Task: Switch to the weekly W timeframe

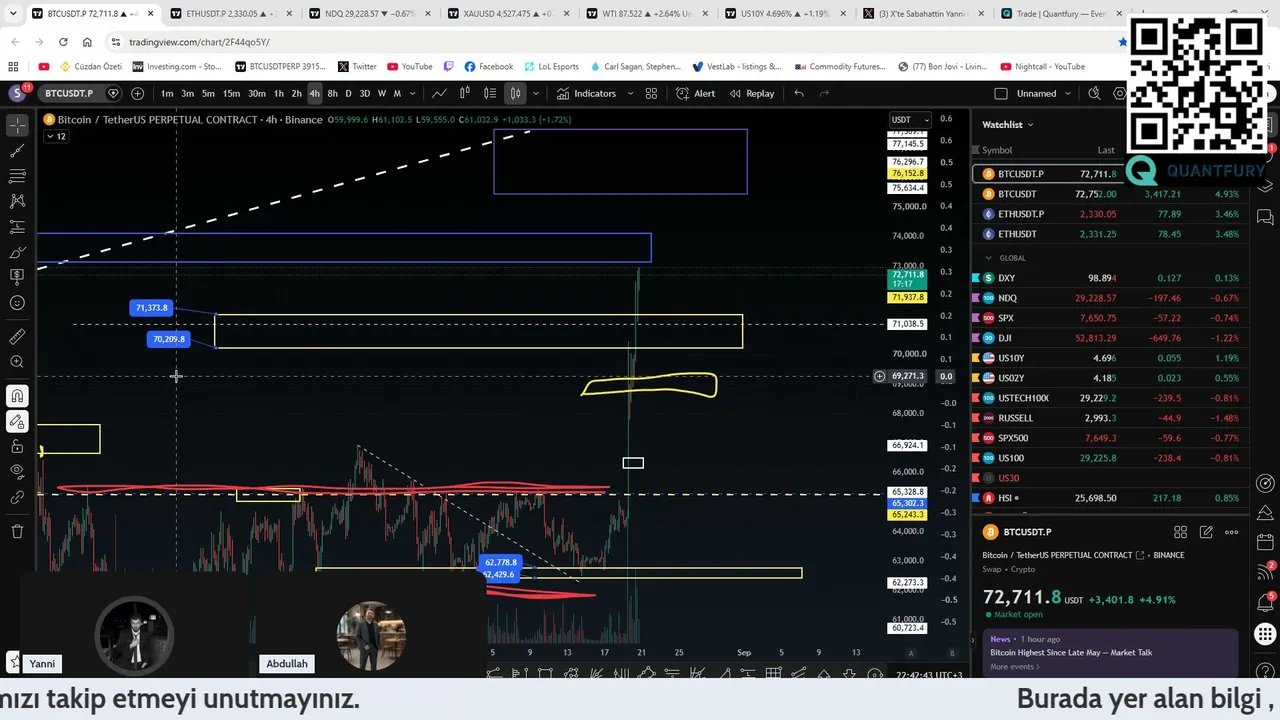Action: pyautogui.click(x=381, y=93)
